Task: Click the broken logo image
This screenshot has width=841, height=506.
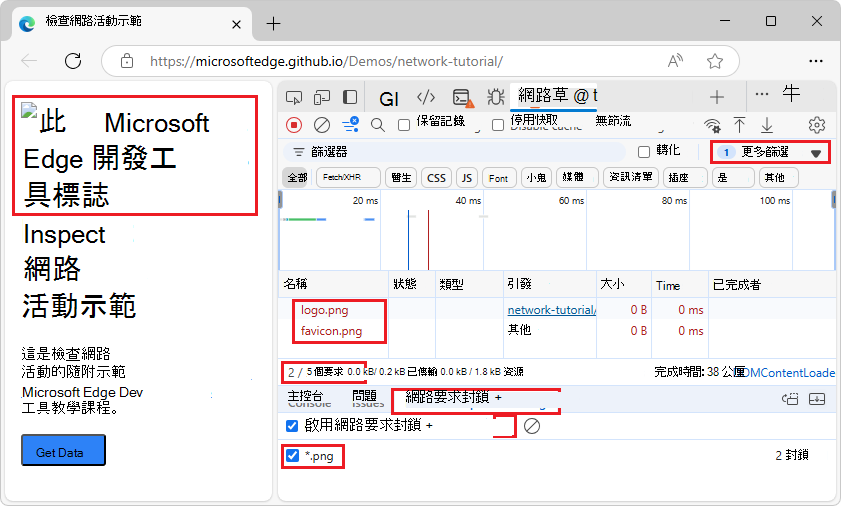Action: [x=29, y=111]
